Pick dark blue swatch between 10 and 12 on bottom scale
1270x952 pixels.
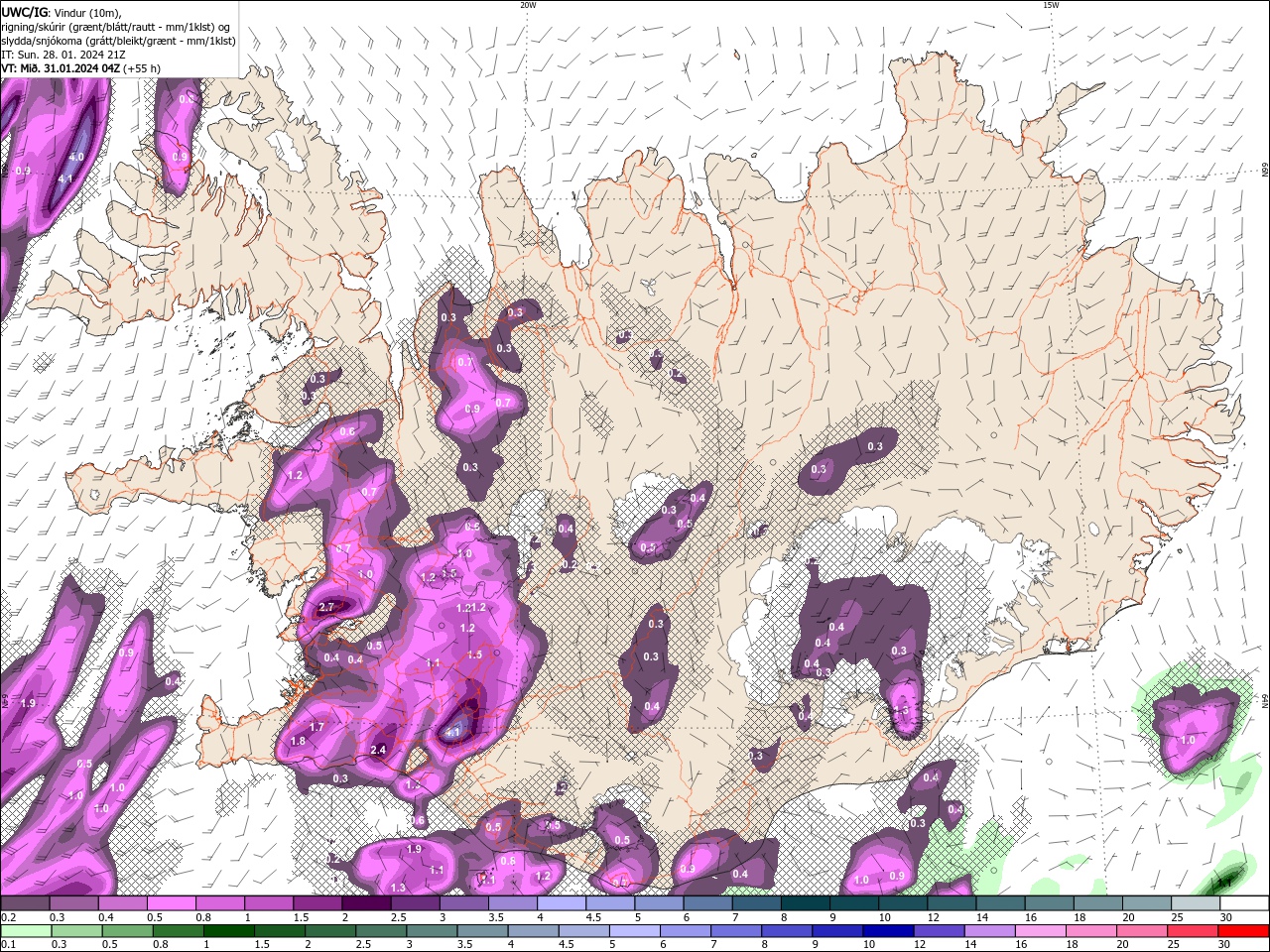pyautogui.click(x=888, y=930)
